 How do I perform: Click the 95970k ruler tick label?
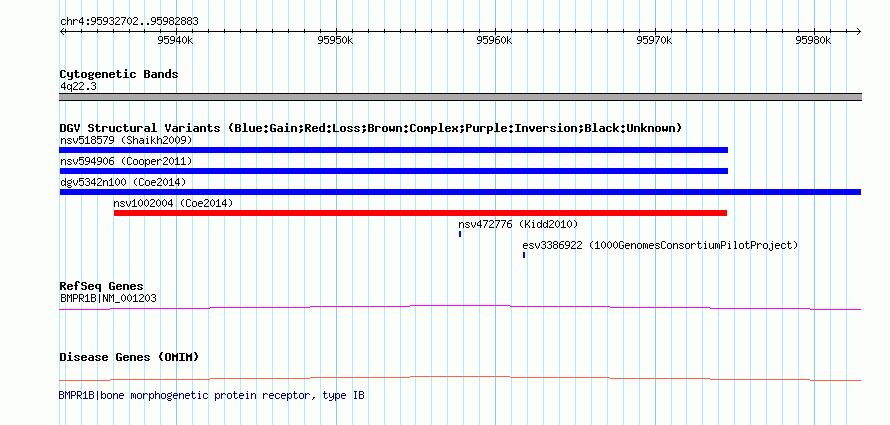[x=654, y=40]
